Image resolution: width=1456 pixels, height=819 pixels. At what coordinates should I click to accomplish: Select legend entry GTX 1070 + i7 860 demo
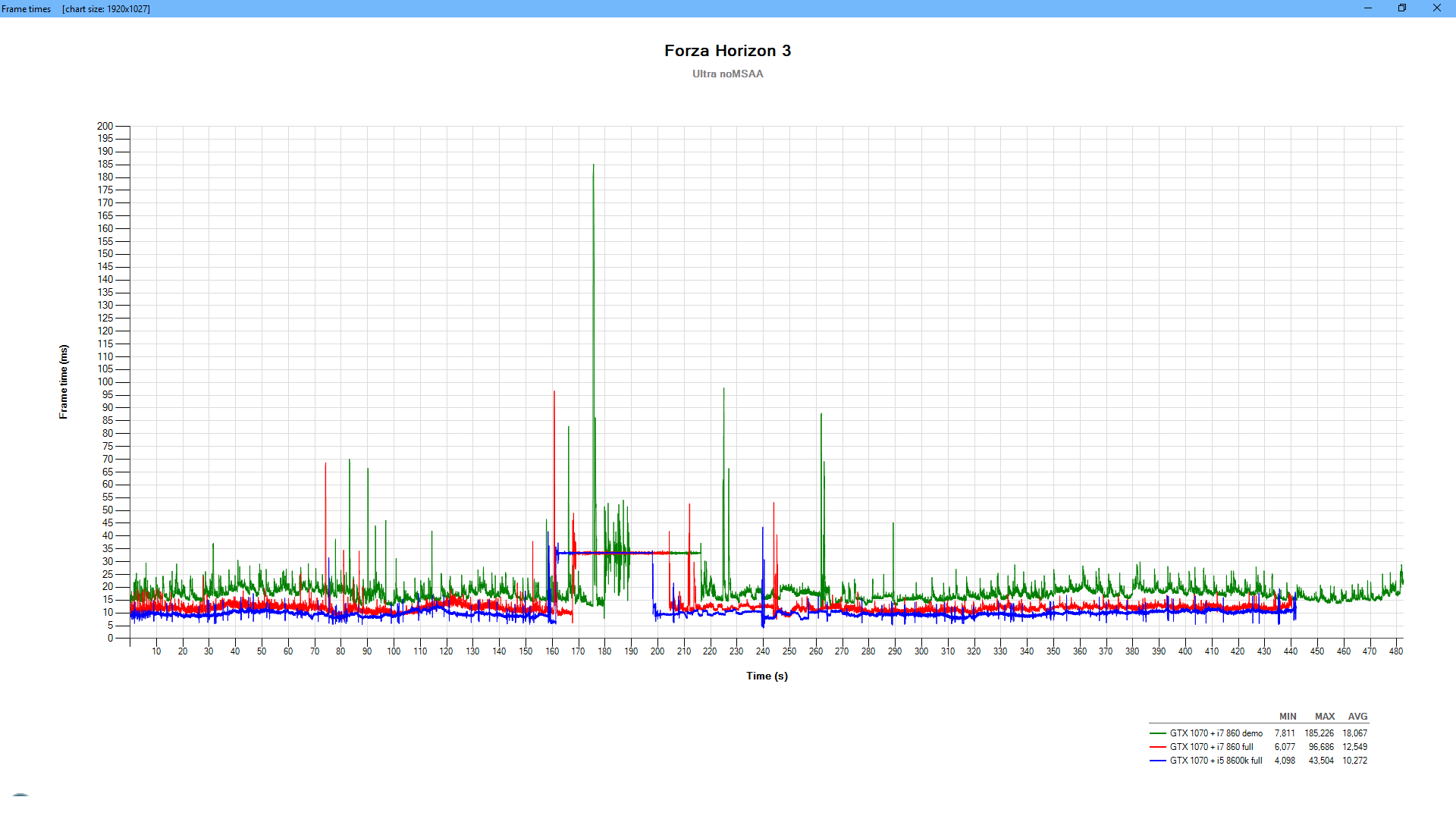pos(1216,733)
